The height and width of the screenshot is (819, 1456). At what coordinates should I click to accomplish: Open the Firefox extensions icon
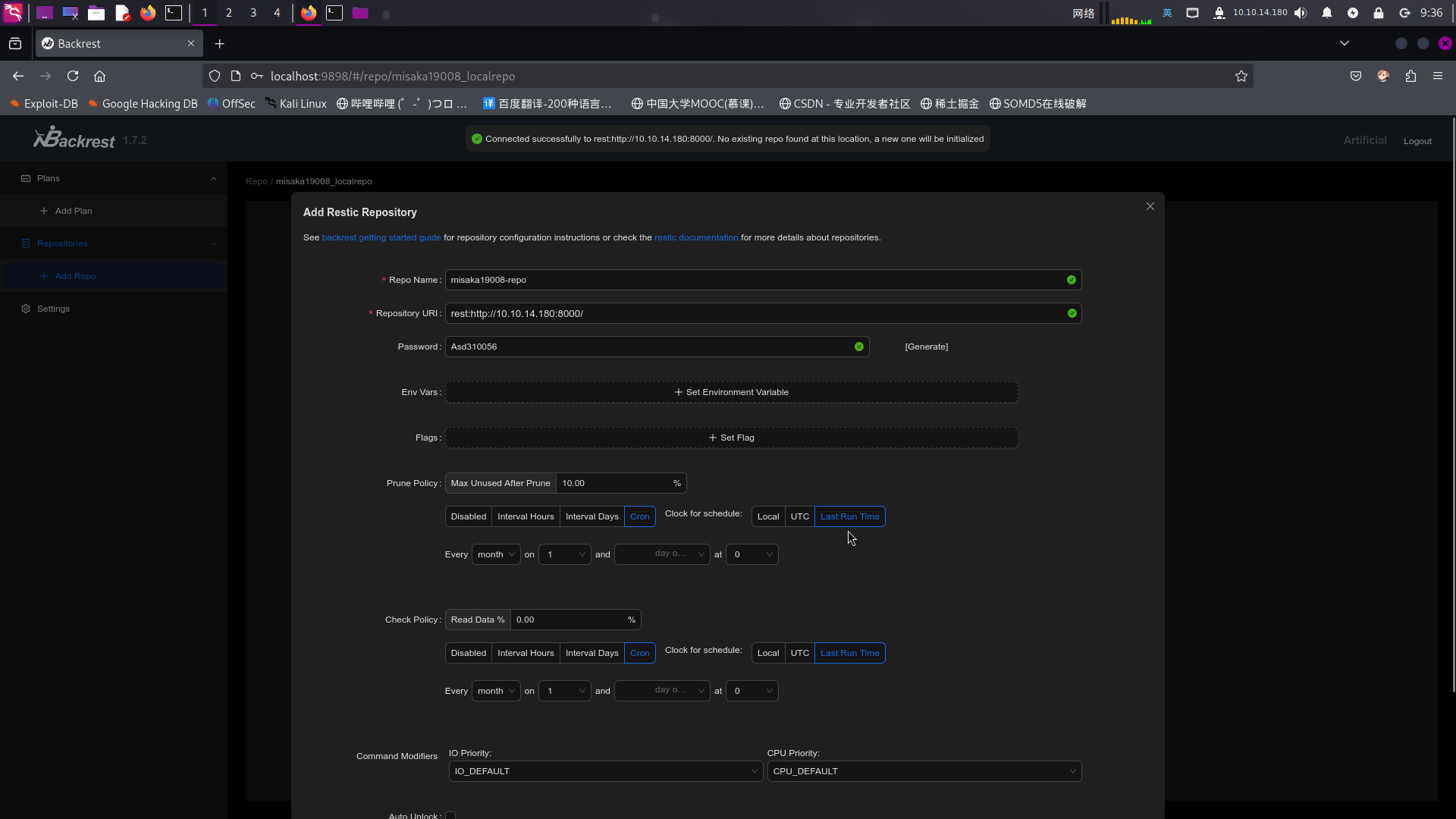1410,76
